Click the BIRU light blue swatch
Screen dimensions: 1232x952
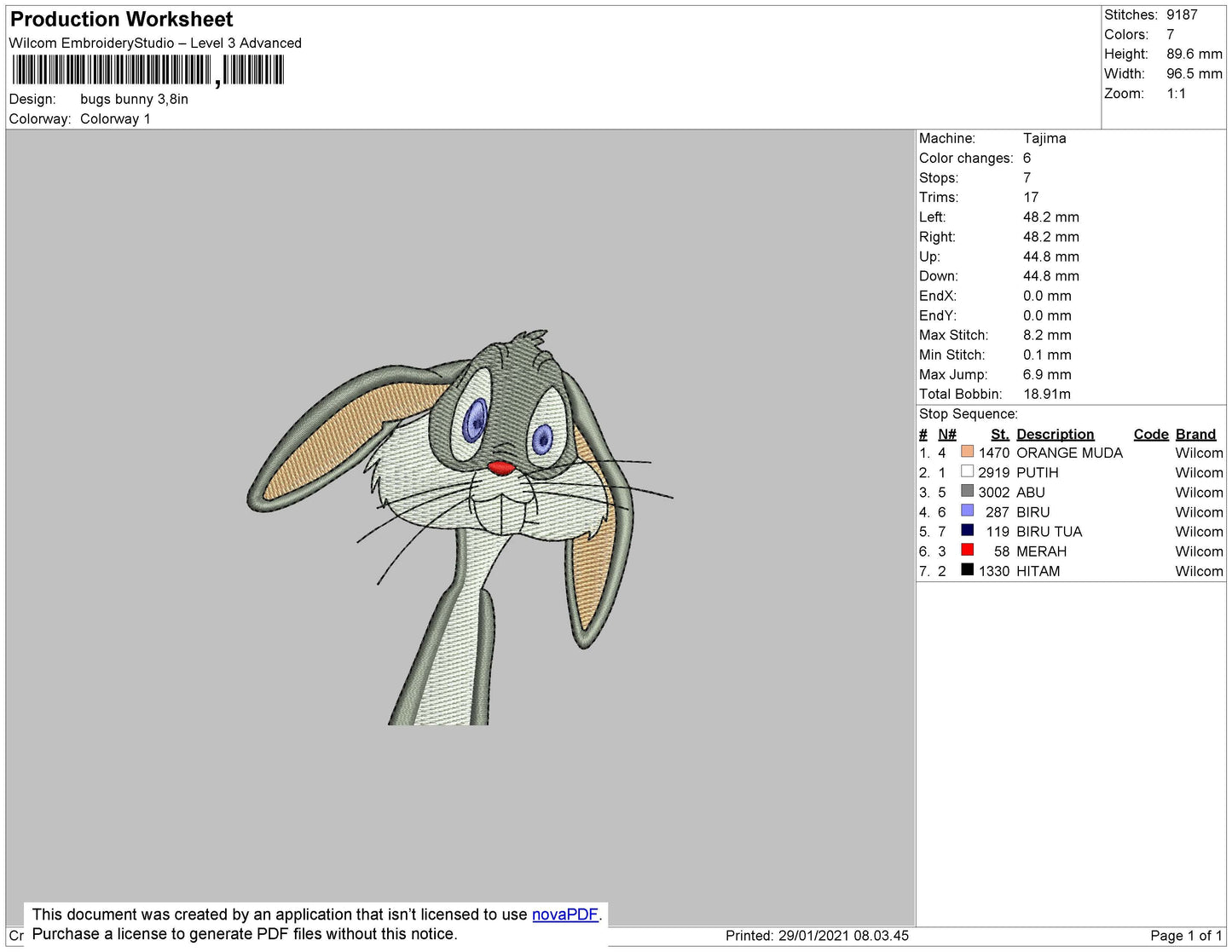coord(967,511)
